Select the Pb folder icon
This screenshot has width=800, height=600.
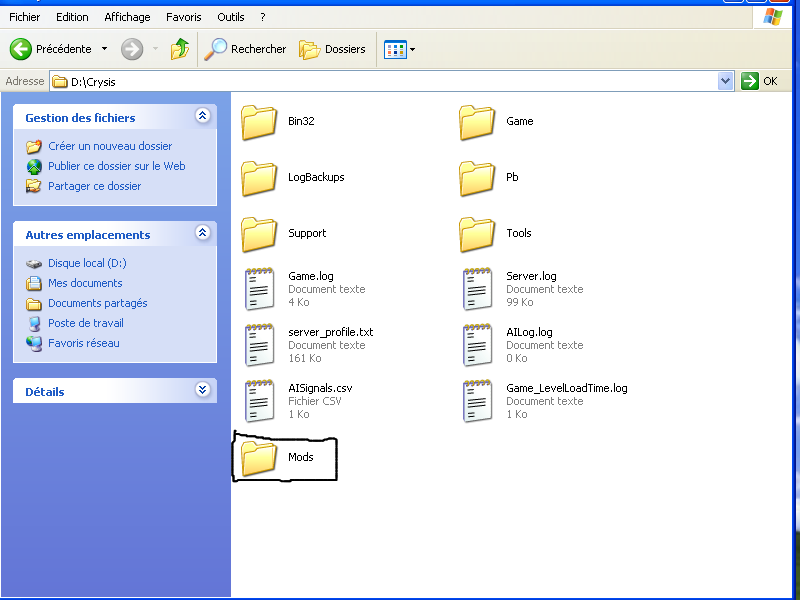[x=477, y=179]
